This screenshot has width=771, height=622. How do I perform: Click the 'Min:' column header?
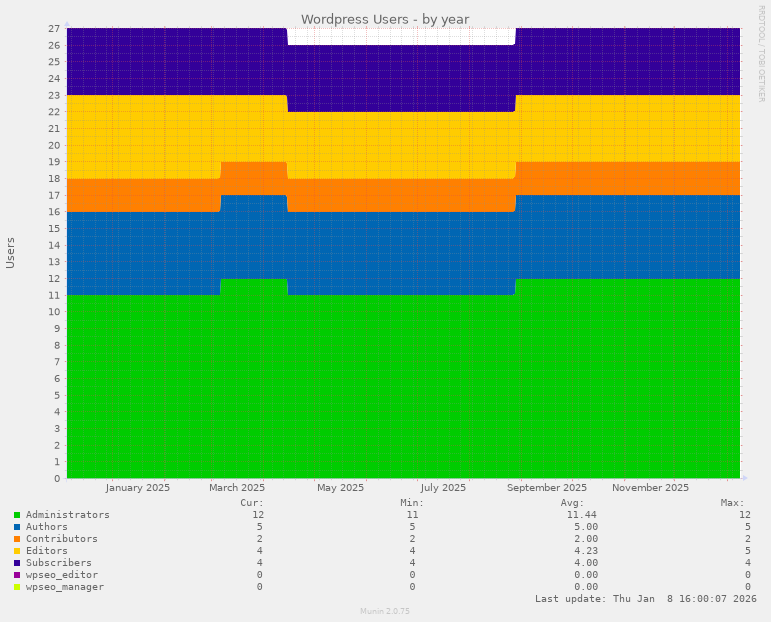click(412, 503)
